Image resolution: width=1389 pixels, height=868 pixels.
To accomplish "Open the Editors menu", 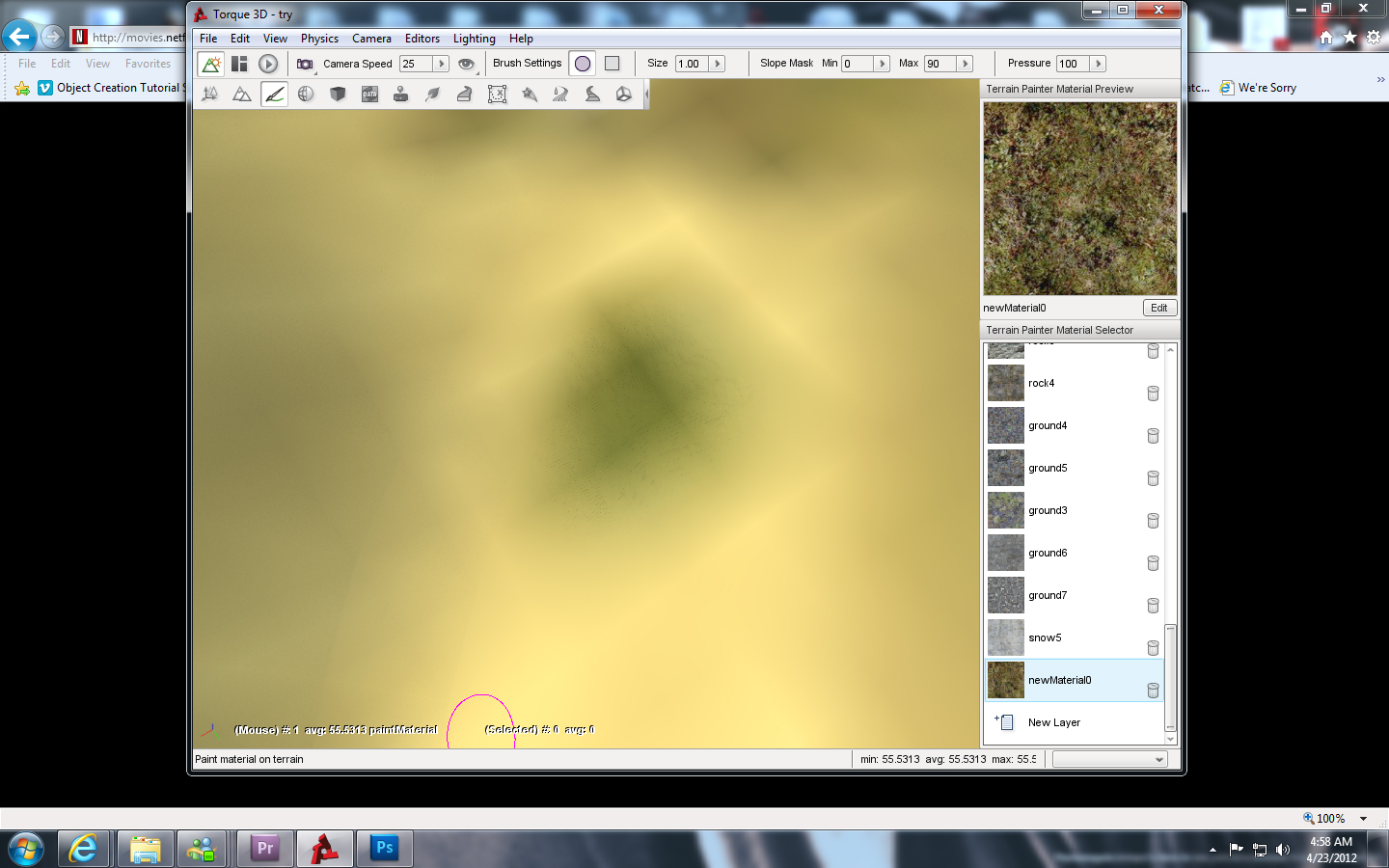I will tap(422, 39).
